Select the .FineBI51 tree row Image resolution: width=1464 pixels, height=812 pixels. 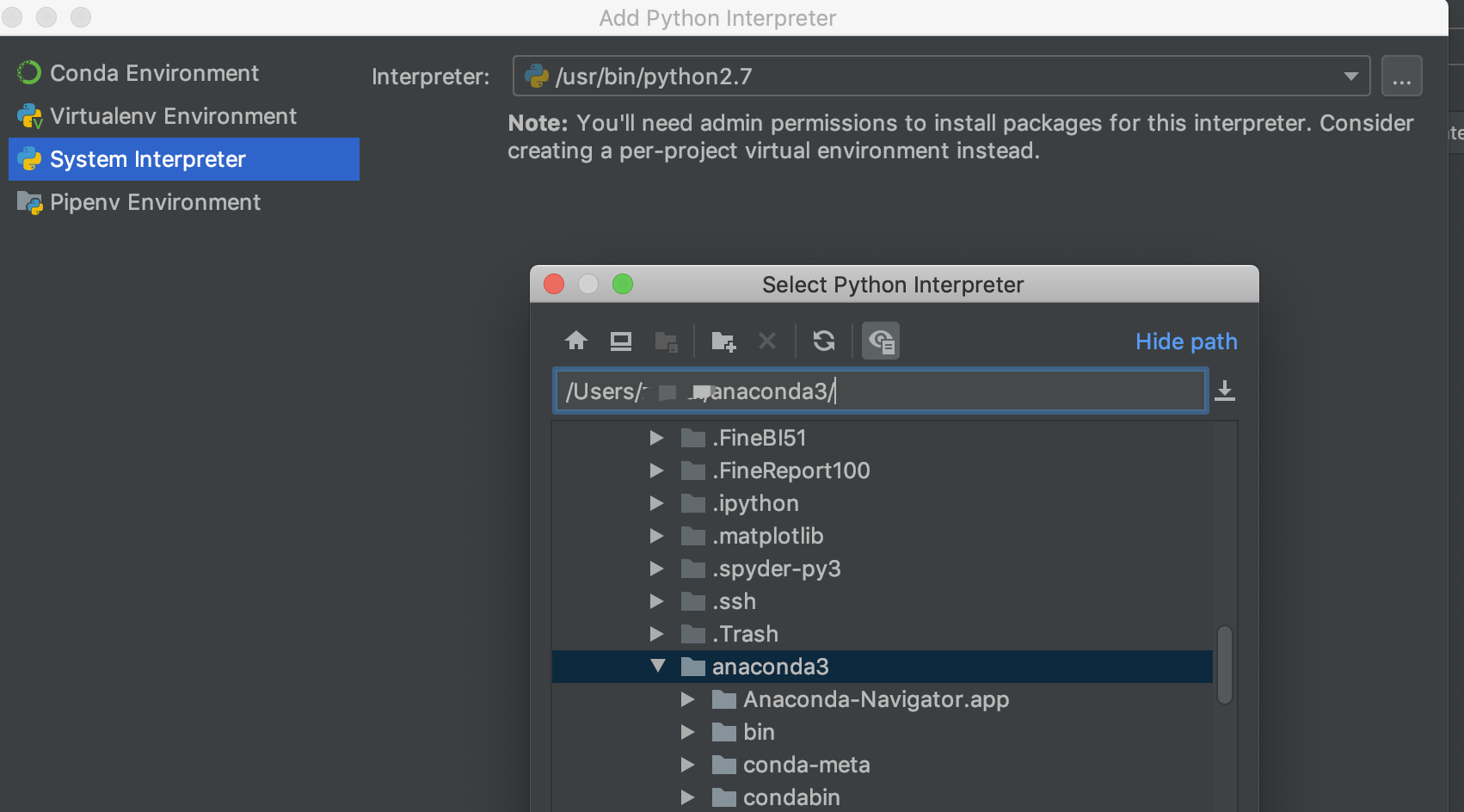pyautogui.click(x=882, y=438)
